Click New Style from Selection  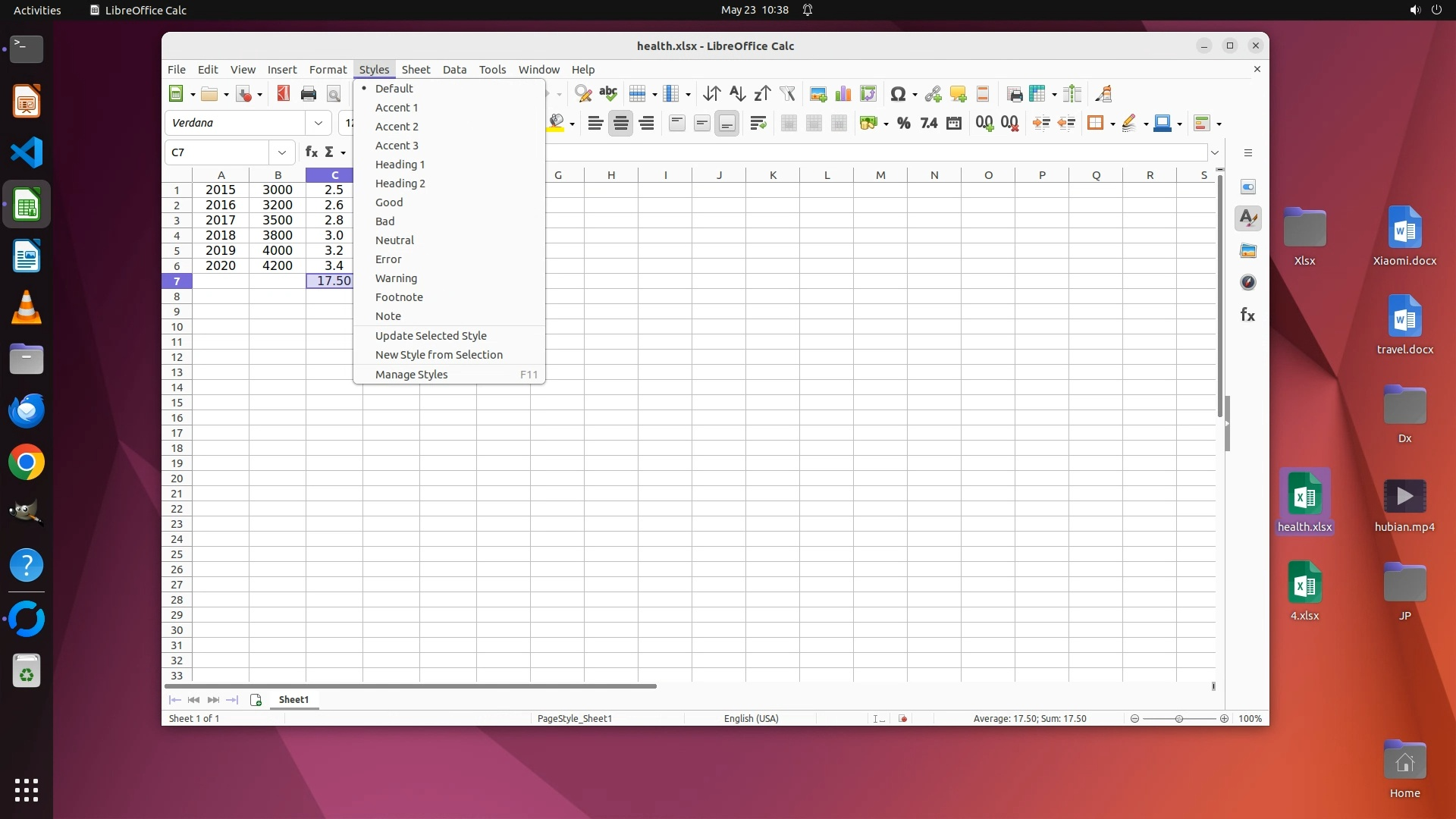click(438, 355)
